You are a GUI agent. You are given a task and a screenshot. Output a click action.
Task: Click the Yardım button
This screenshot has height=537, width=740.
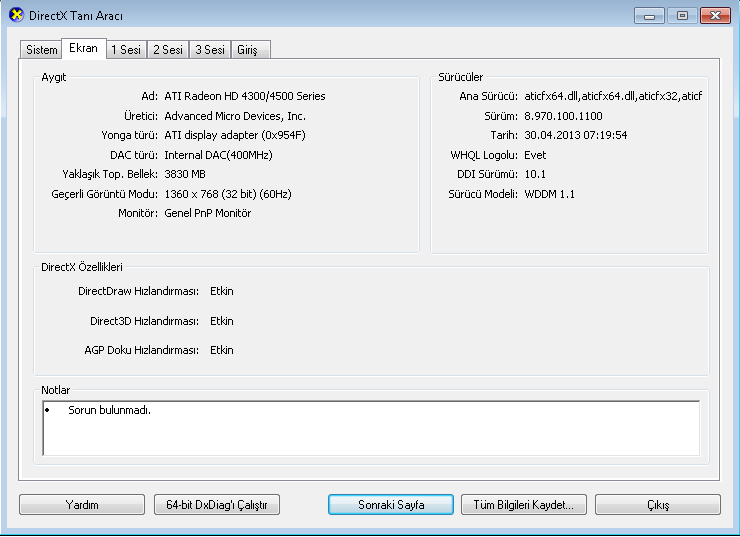(82, 505)
